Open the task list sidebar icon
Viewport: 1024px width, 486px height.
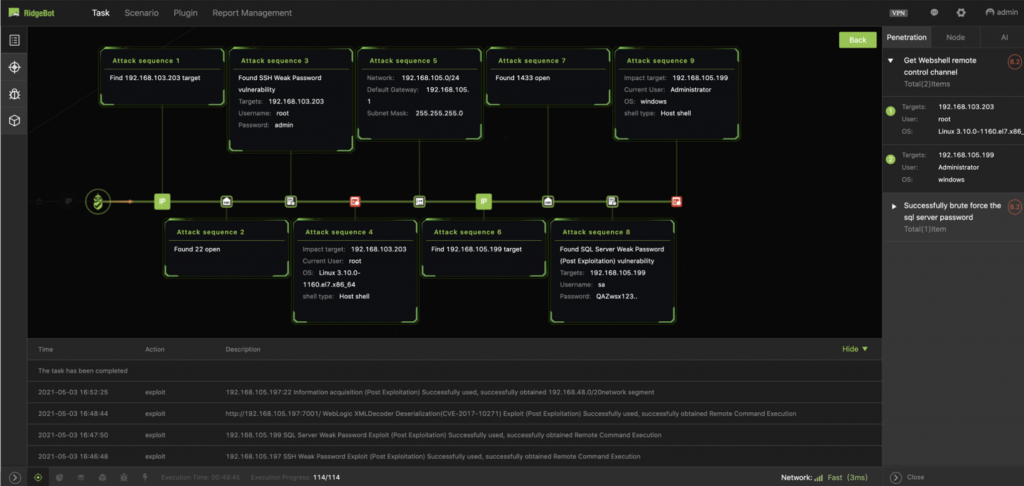(x=14, y=40)
